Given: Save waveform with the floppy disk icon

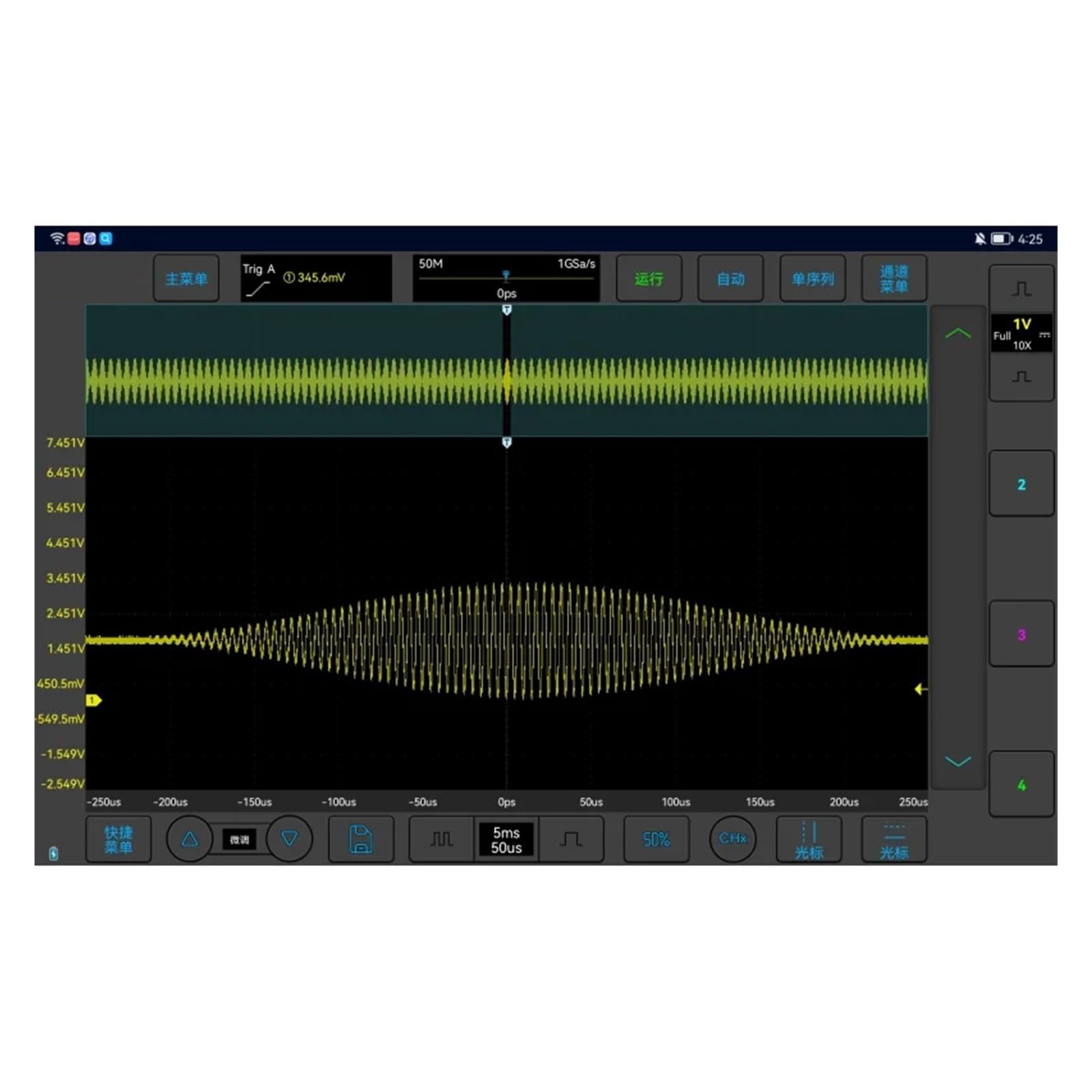Looking at the screenshot, I should pos(361,839).
